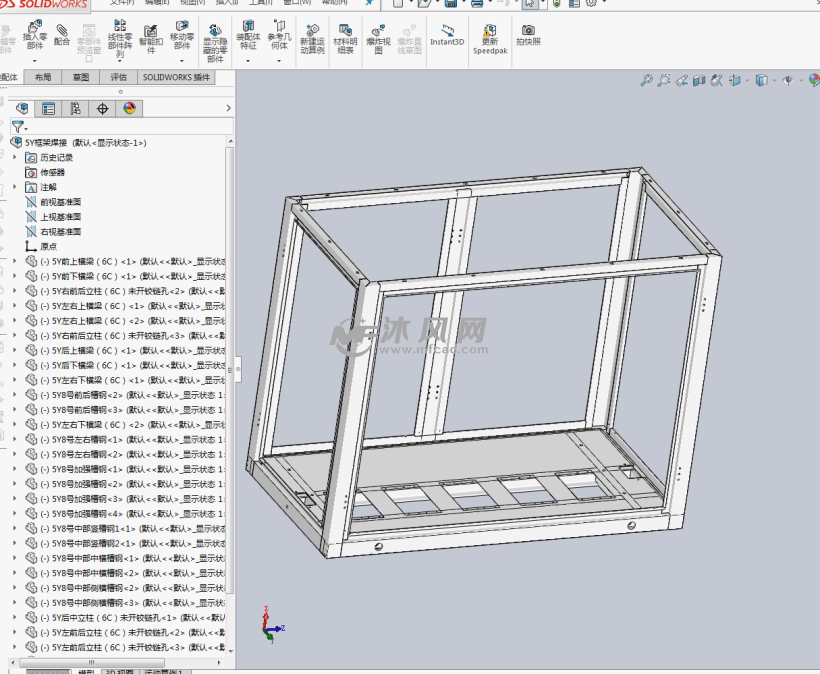Click the 配合 (Mate) paperclip tool
Screen dimensions: 820x674
coord(62,35)
